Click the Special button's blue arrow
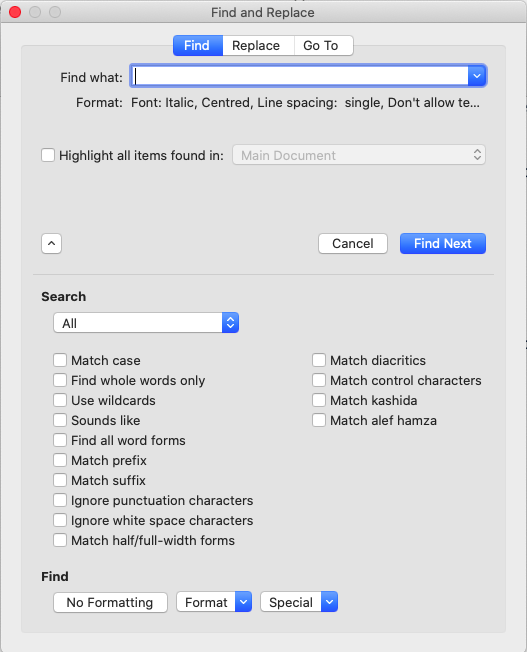 329,602
